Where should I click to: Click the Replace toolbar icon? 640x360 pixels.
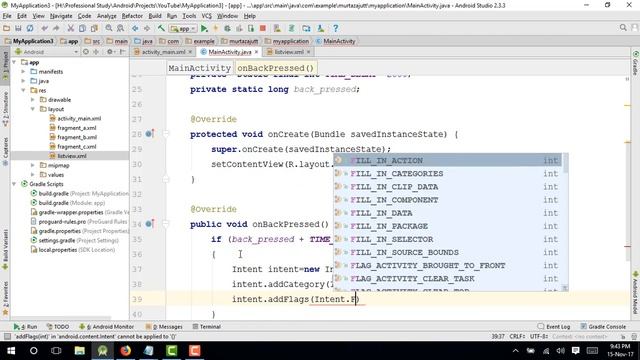[120, 29]
